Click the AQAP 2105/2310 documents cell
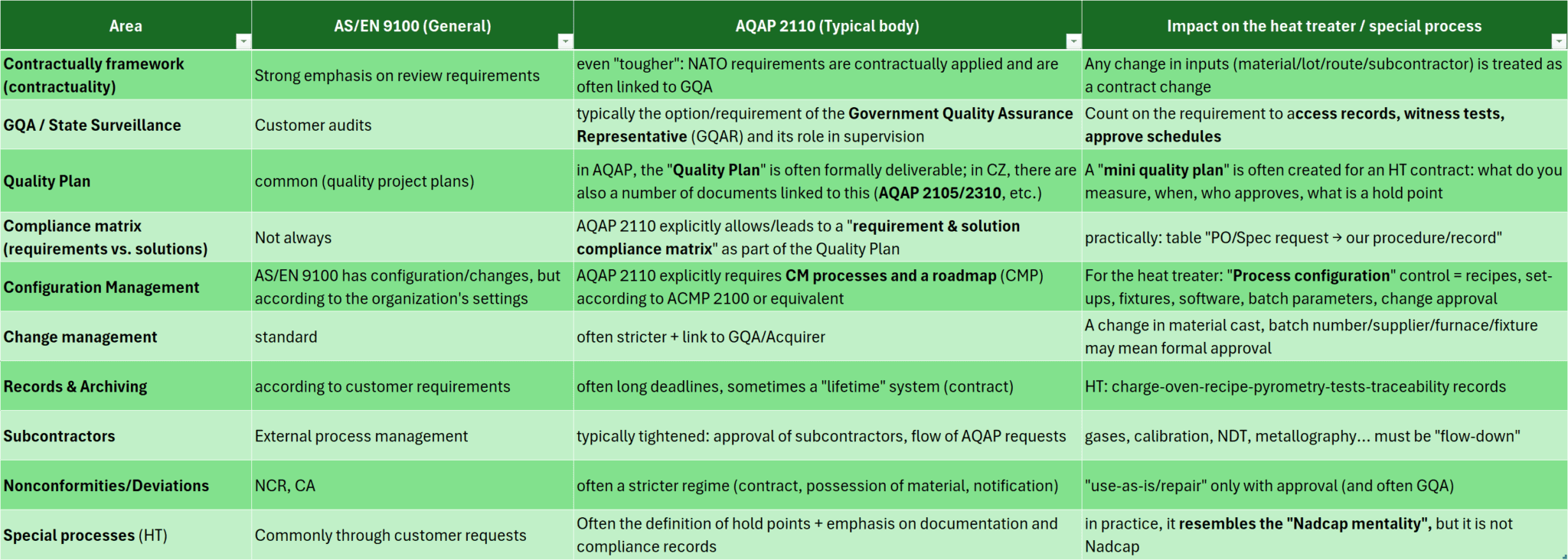The image size is (1568, 560). 828,181
